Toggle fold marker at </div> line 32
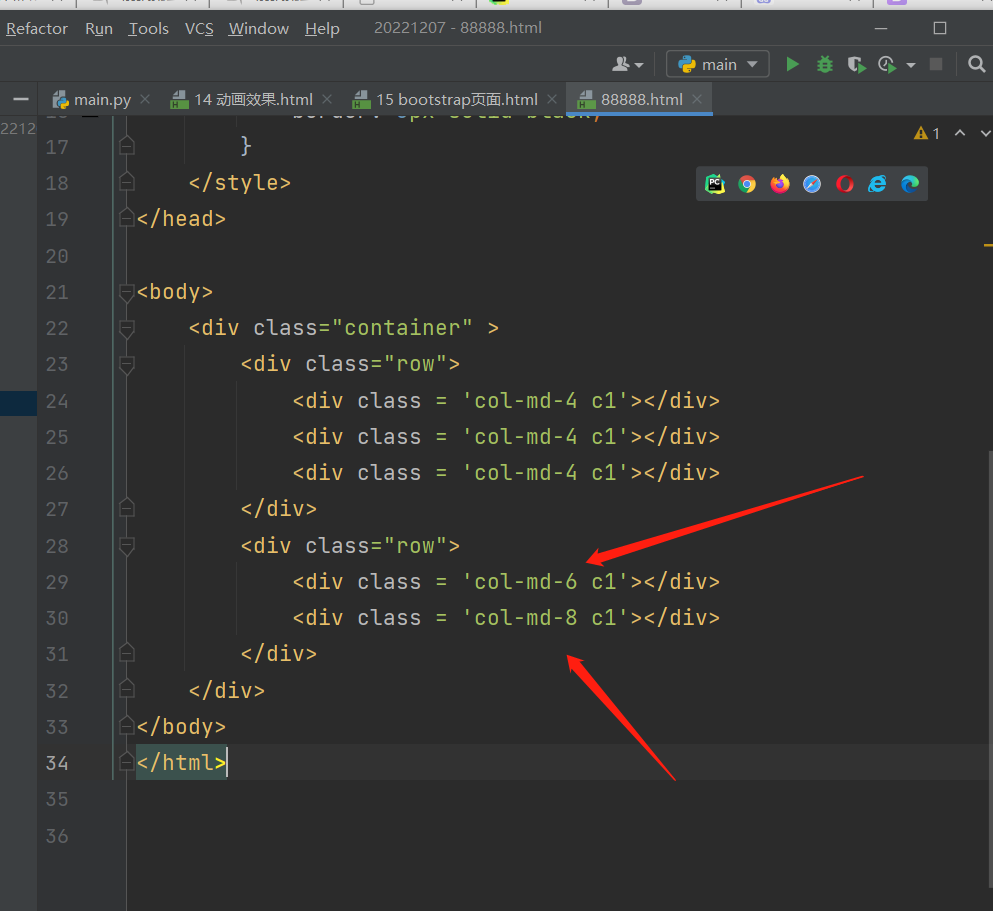The width and height of the screenshot is (993, 911). coord(127,689)
